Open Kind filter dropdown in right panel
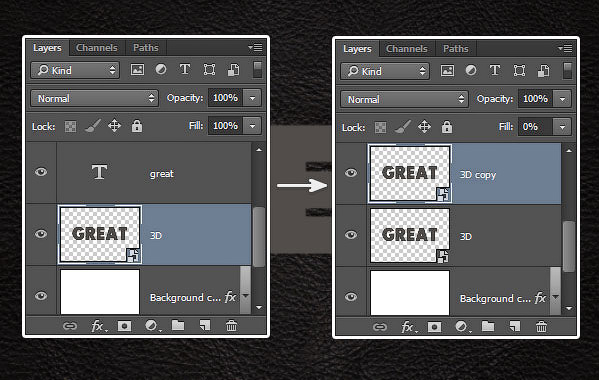Screen dimensions: 599x380 [x=385, y=71]
